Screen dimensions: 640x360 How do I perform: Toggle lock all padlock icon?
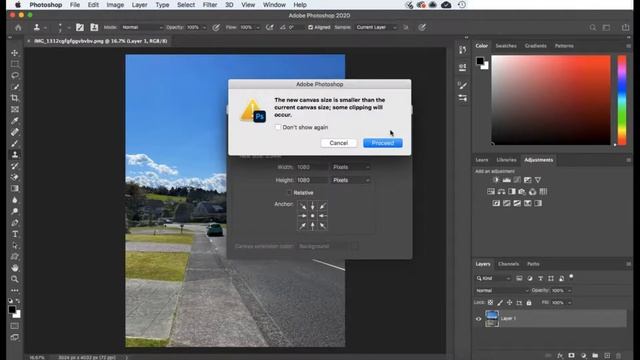529,302
